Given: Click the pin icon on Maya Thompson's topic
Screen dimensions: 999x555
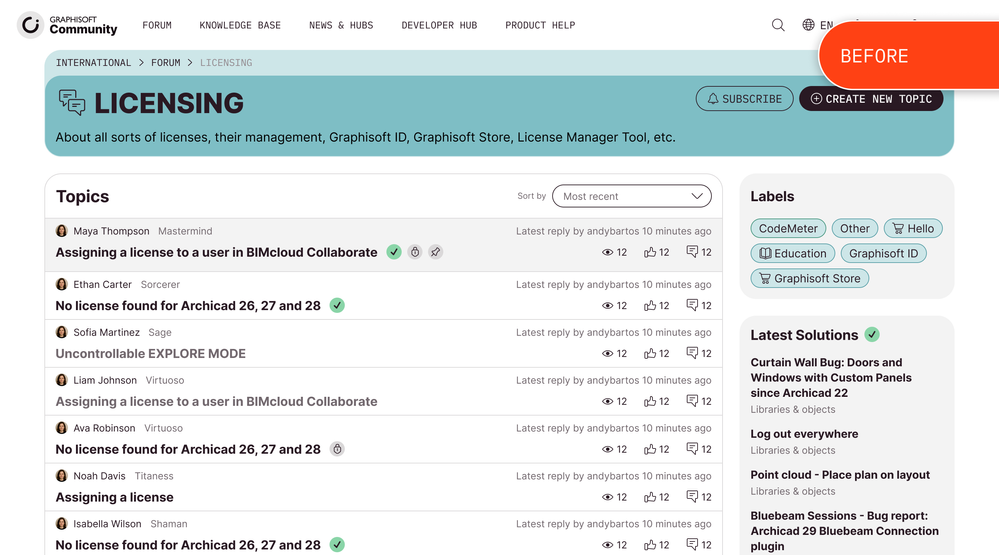Looking at the screenshot, I should pyautogui.click(x=435, y=252).
